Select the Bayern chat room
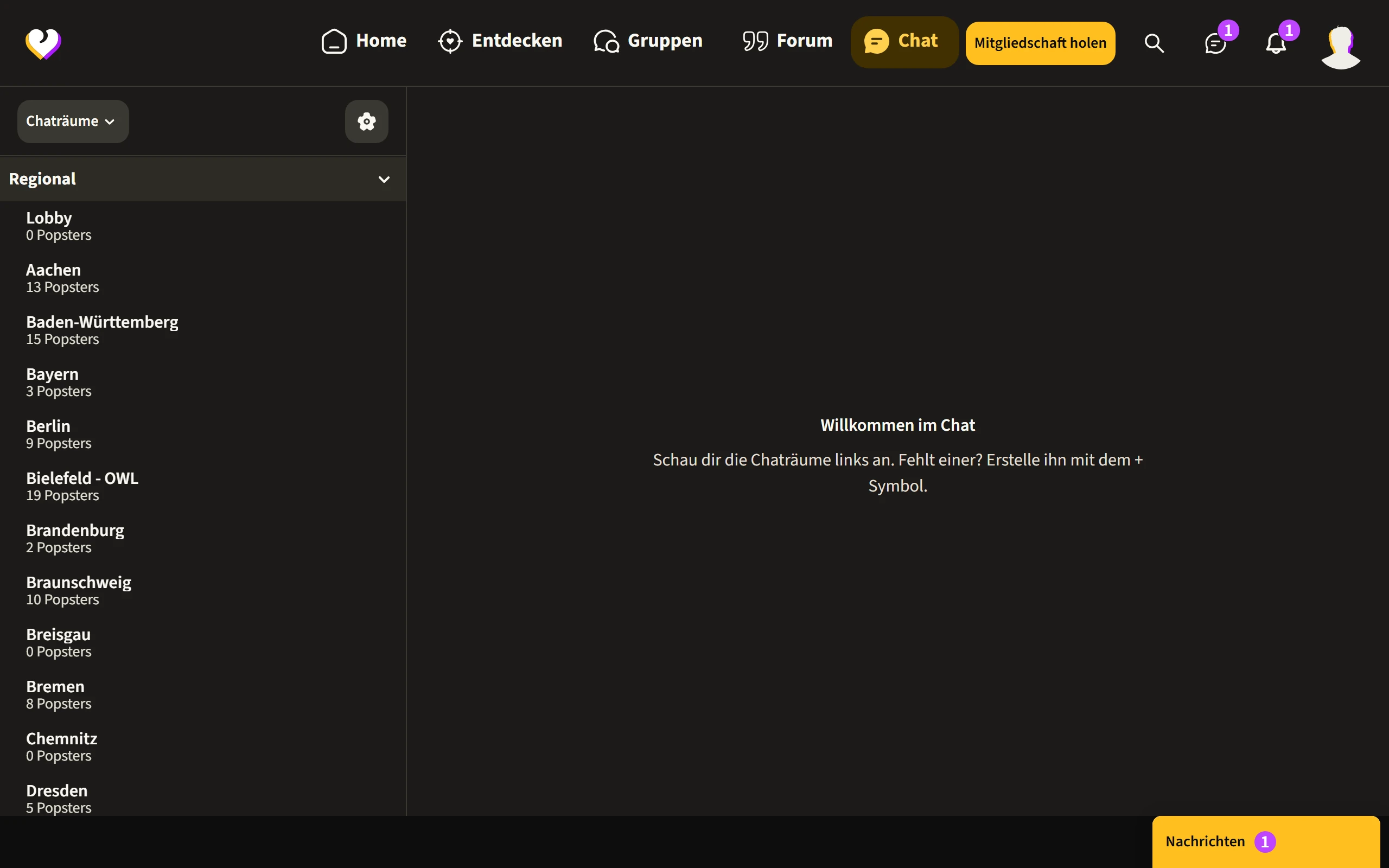This screenshot has width=1389, height=868. click(203, 383)
